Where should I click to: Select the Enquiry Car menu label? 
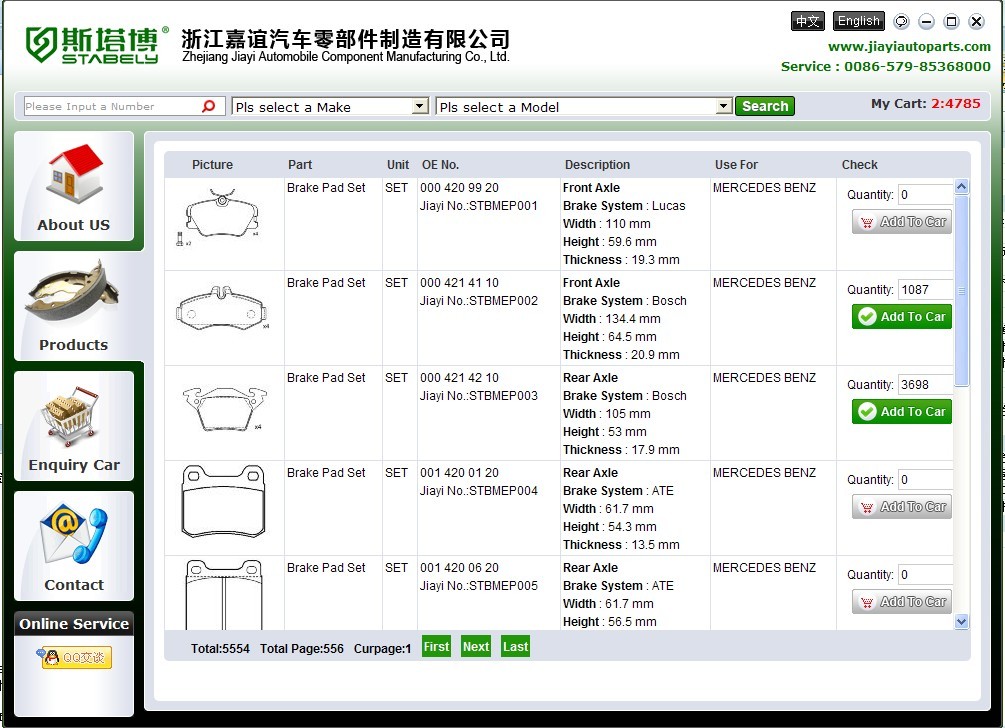[74, 465]
